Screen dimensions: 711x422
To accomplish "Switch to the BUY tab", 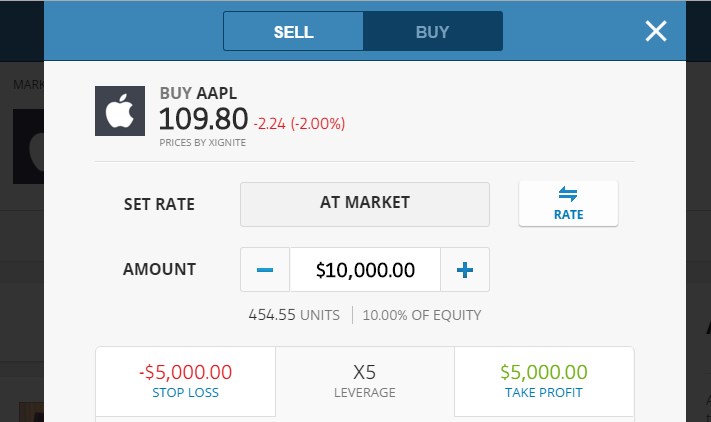I will click(x=433, y=31).
